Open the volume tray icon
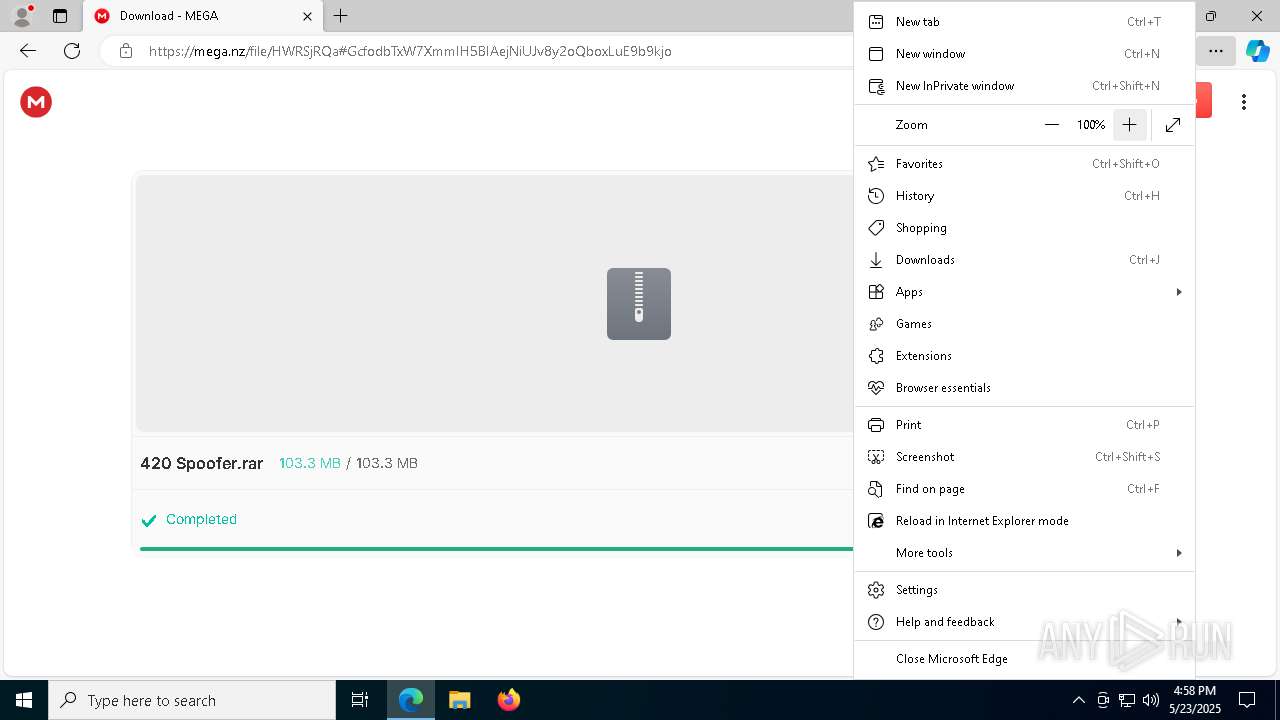The height and width of the screenshot is (720, 1280). 1150,700
